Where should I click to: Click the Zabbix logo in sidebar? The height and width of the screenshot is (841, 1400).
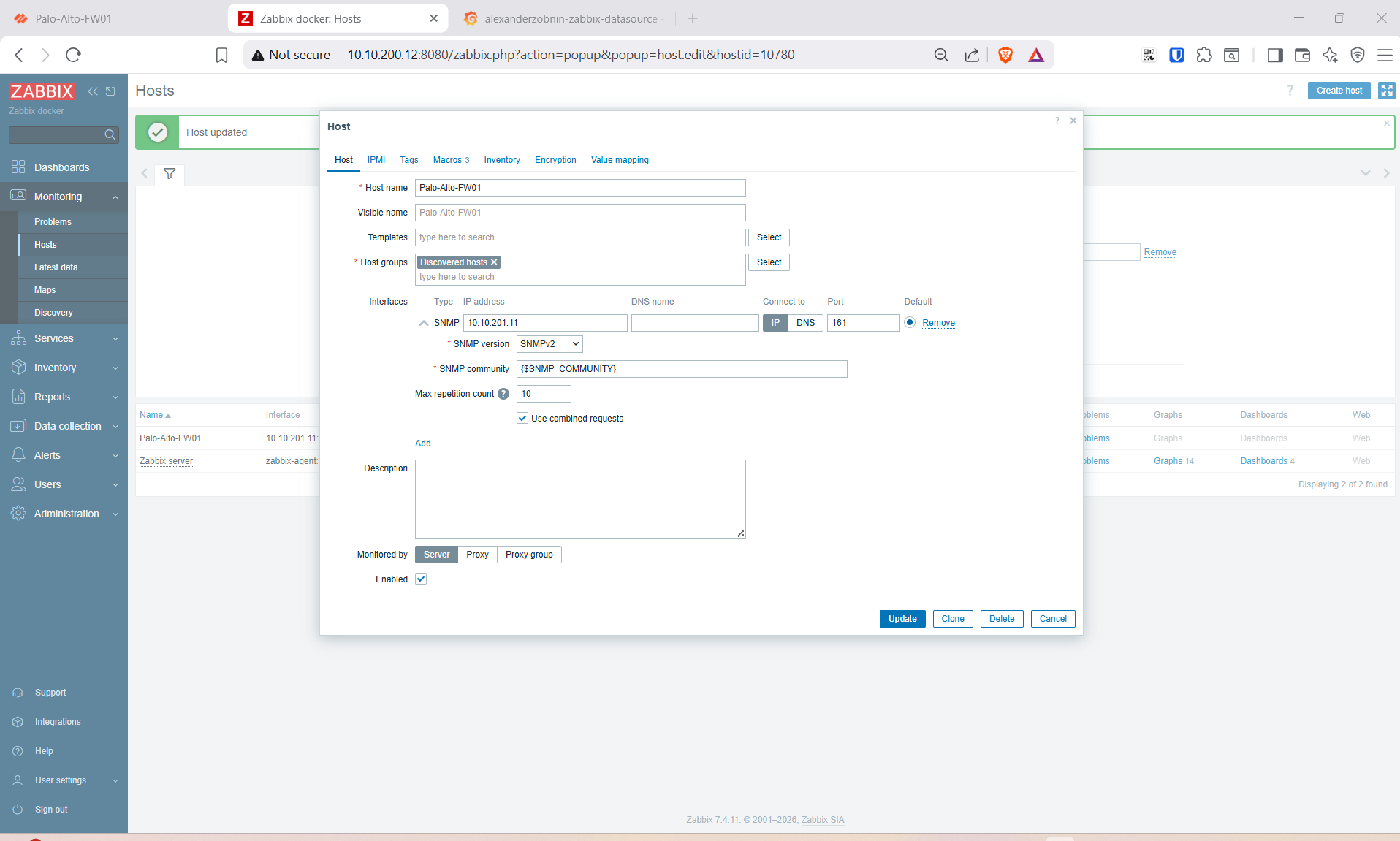[42, 91]
